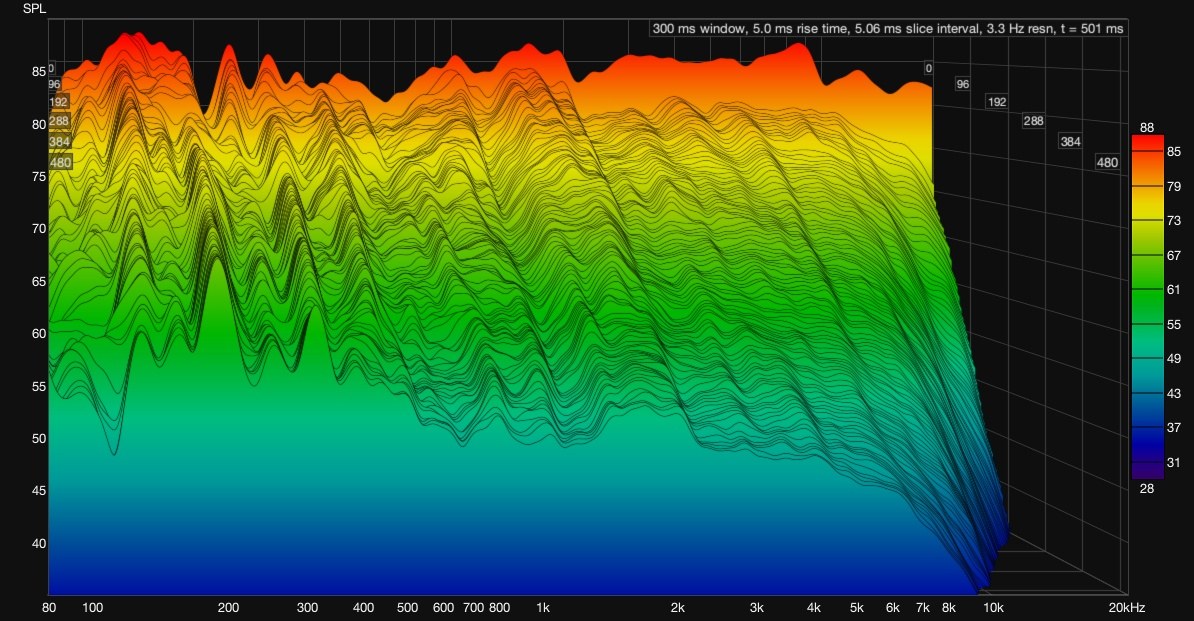Screen dimensions: 1194x621
Task: Click the frequency axis label '80'
Action: coord(49,607)
